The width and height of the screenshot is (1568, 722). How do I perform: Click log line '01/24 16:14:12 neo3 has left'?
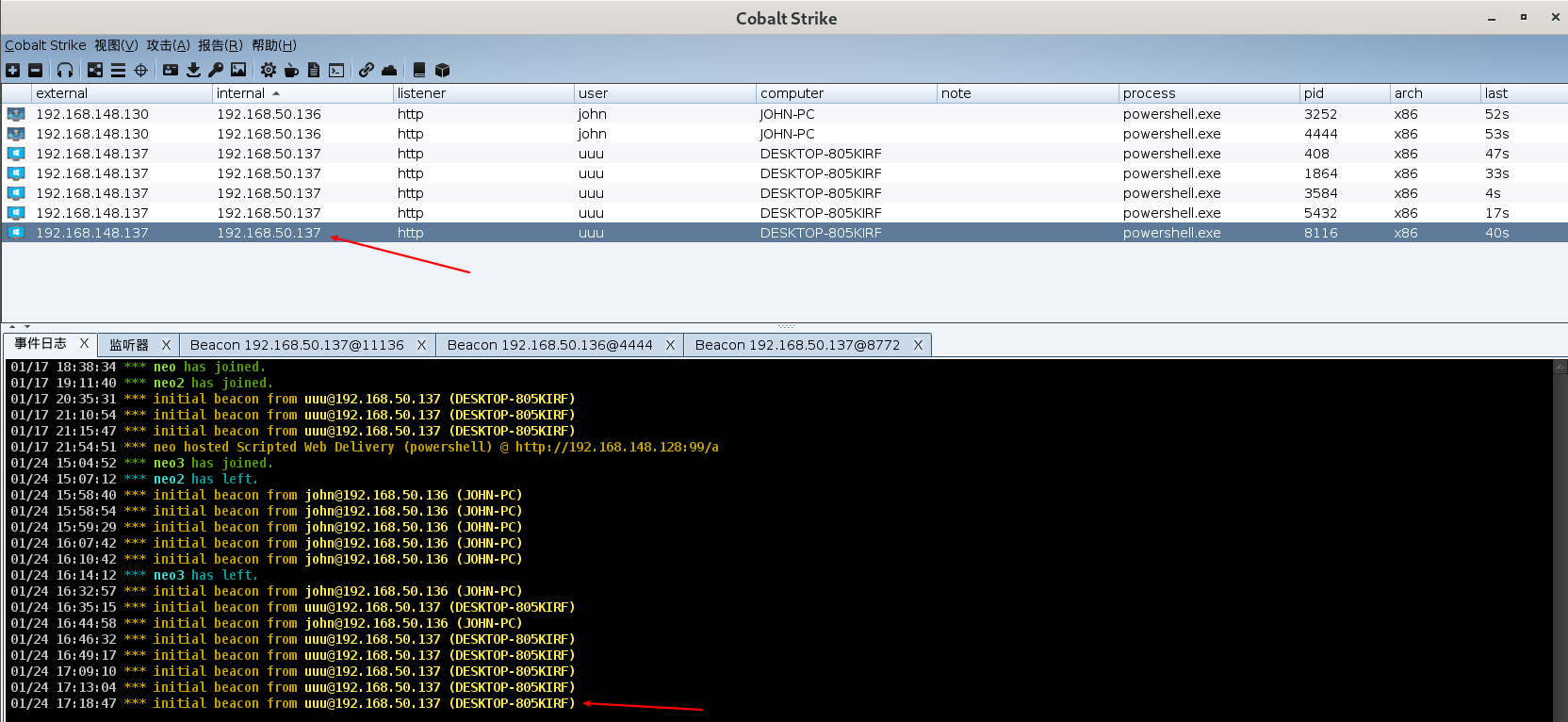(134, 575)
